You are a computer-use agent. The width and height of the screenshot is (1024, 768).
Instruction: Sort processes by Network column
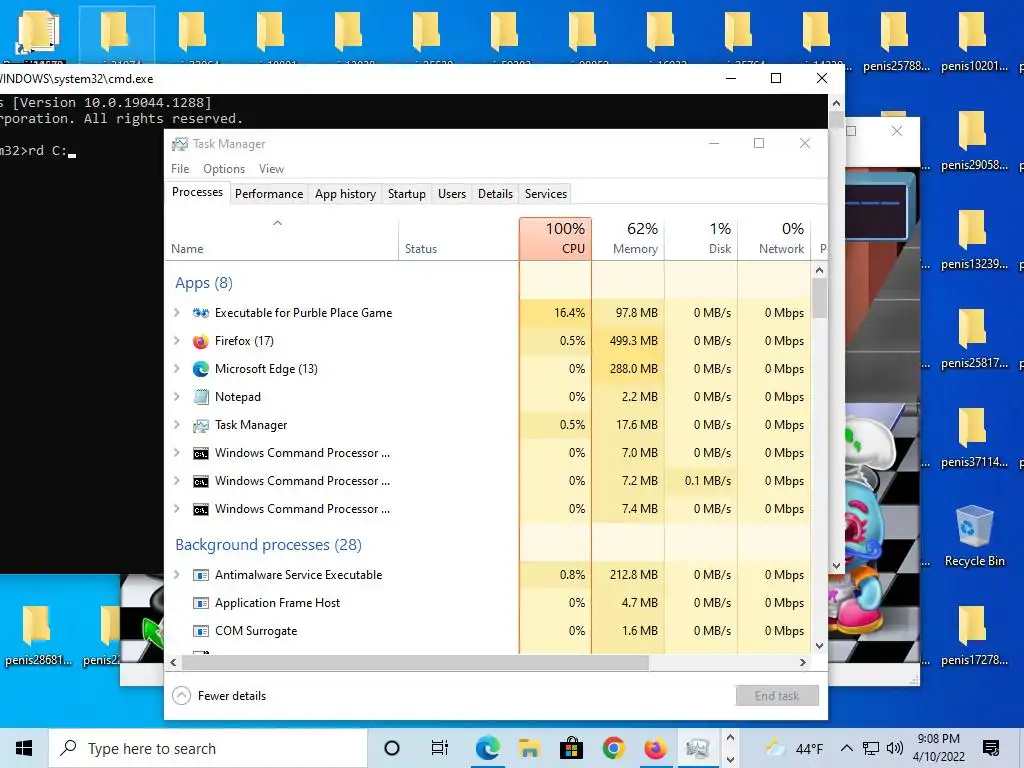click(x=775, y=238)
